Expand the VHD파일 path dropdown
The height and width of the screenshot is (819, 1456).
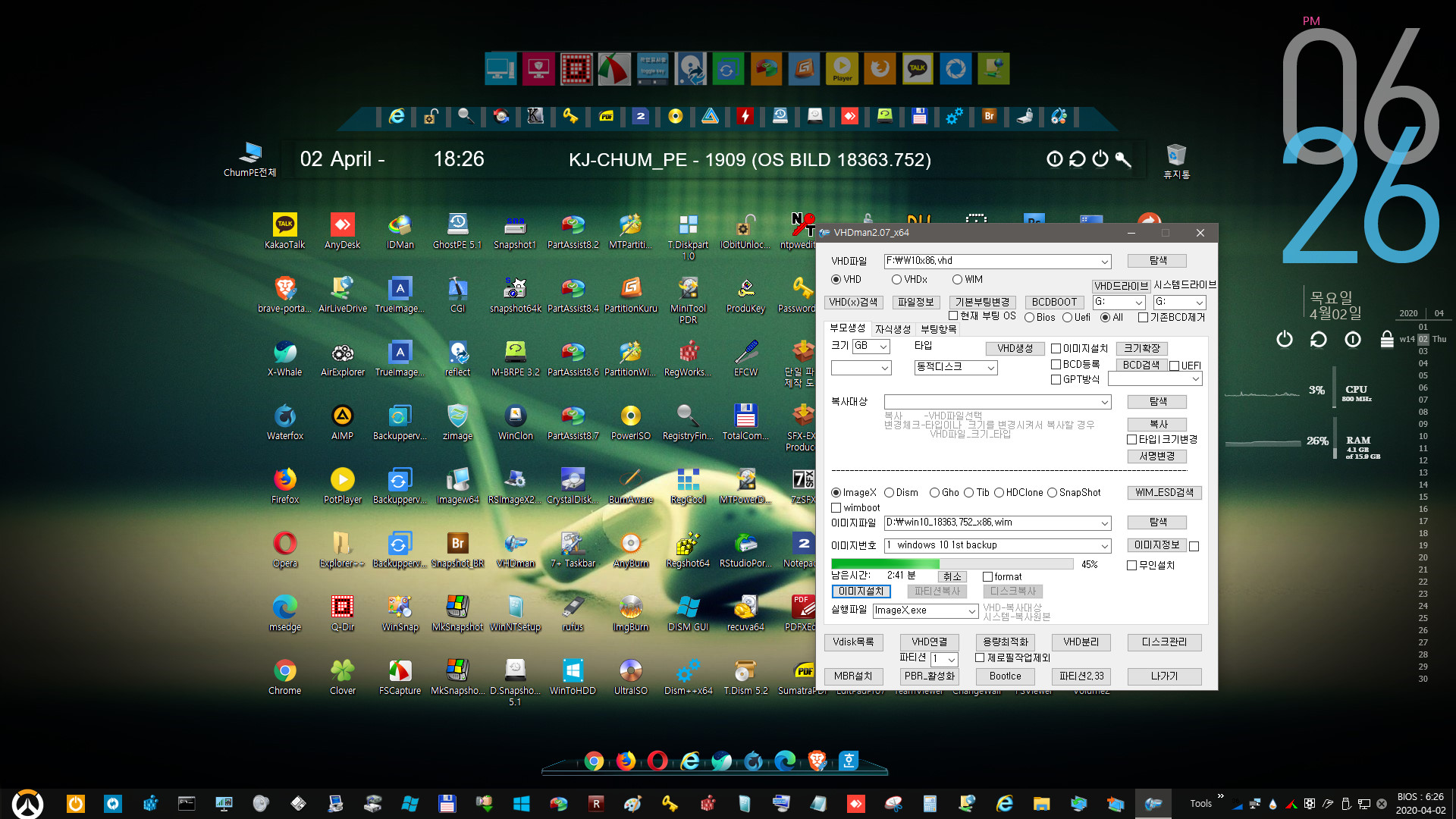tap(1104, 262)
